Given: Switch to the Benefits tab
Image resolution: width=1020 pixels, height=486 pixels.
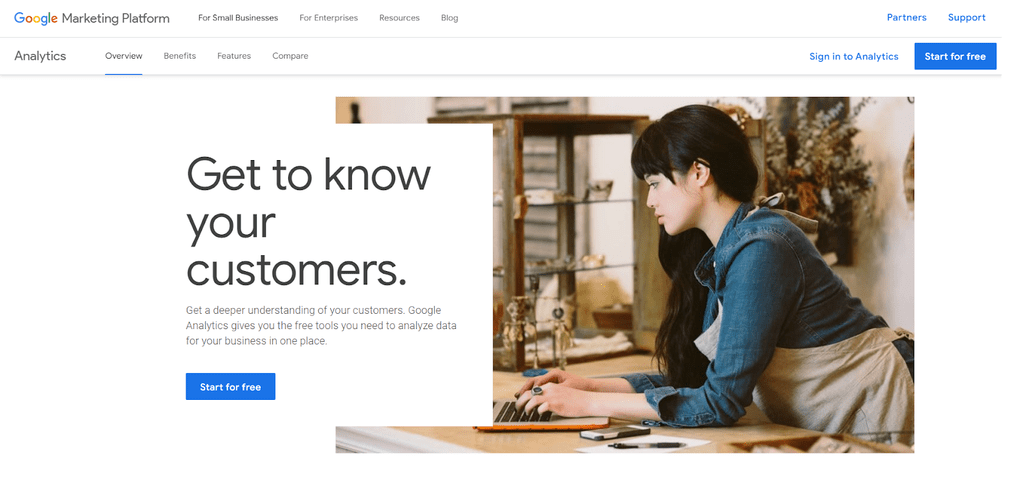Looking at the screenshot, I should (180, 56).
